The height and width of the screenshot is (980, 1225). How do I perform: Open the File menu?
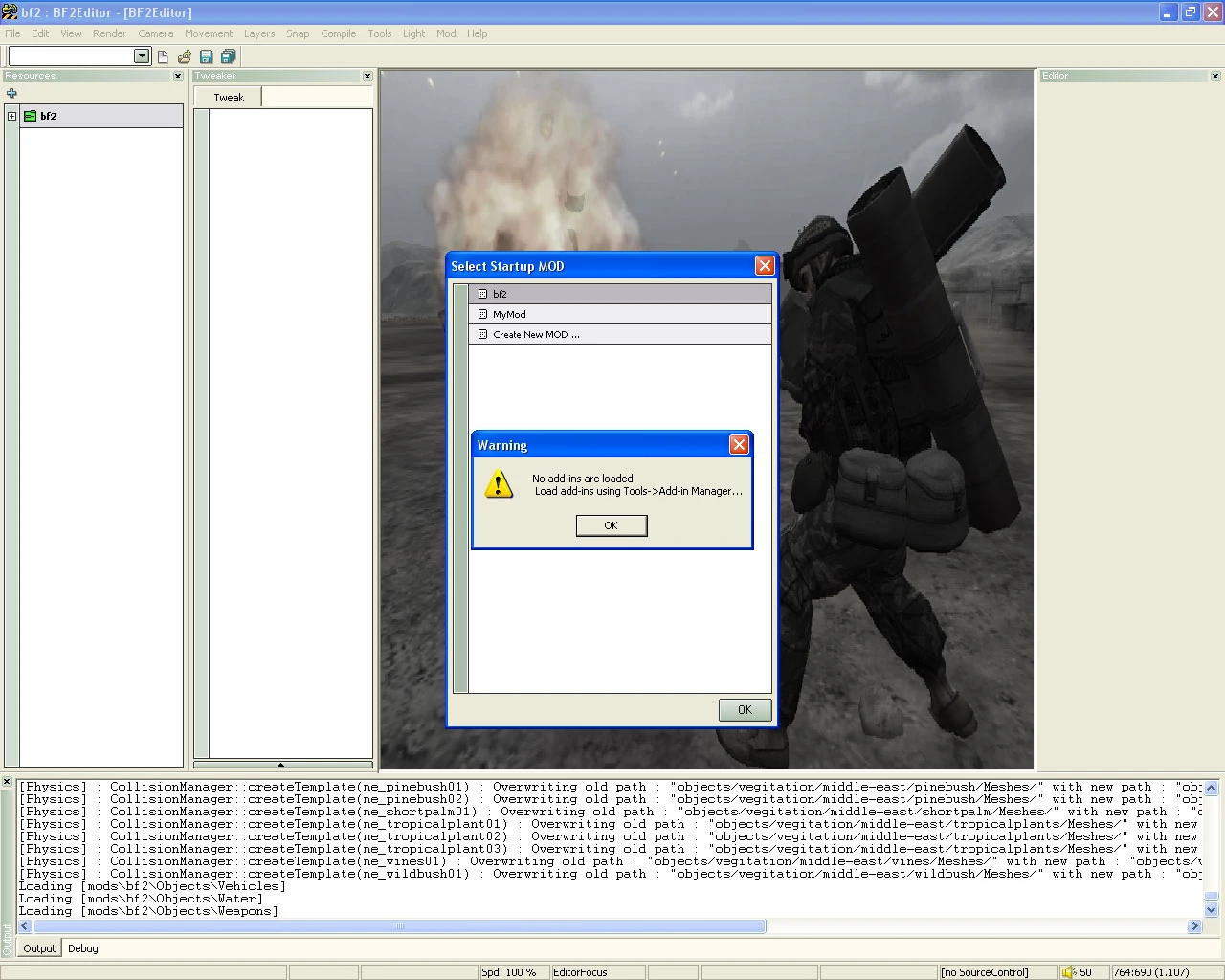tap(12, 33)
